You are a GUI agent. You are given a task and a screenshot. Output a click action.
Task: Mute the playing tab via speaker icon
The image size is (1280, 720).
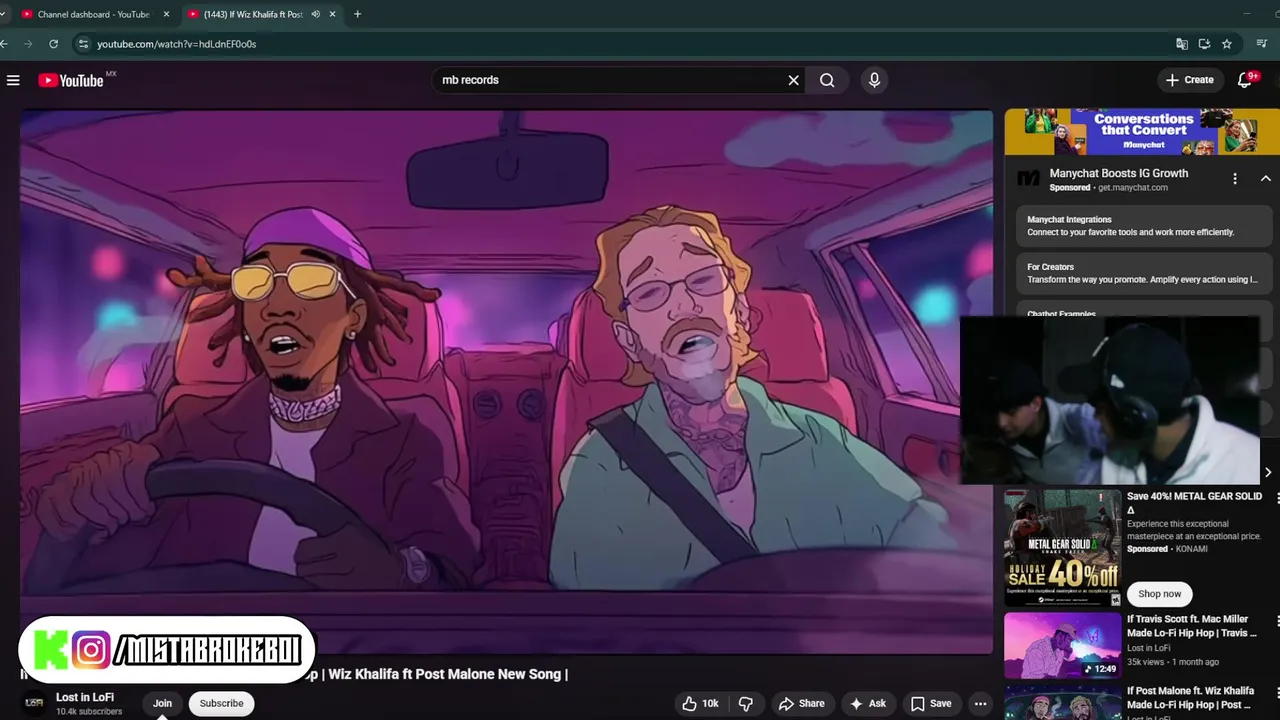pos(315,14)
